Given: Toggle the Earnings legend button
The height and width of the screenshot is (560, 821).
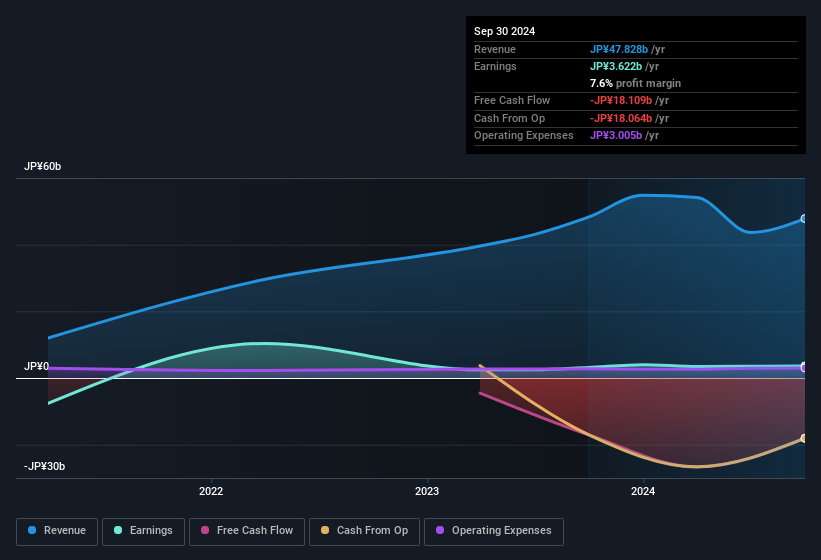Looking at the screenshot, I should click(143, 532).
